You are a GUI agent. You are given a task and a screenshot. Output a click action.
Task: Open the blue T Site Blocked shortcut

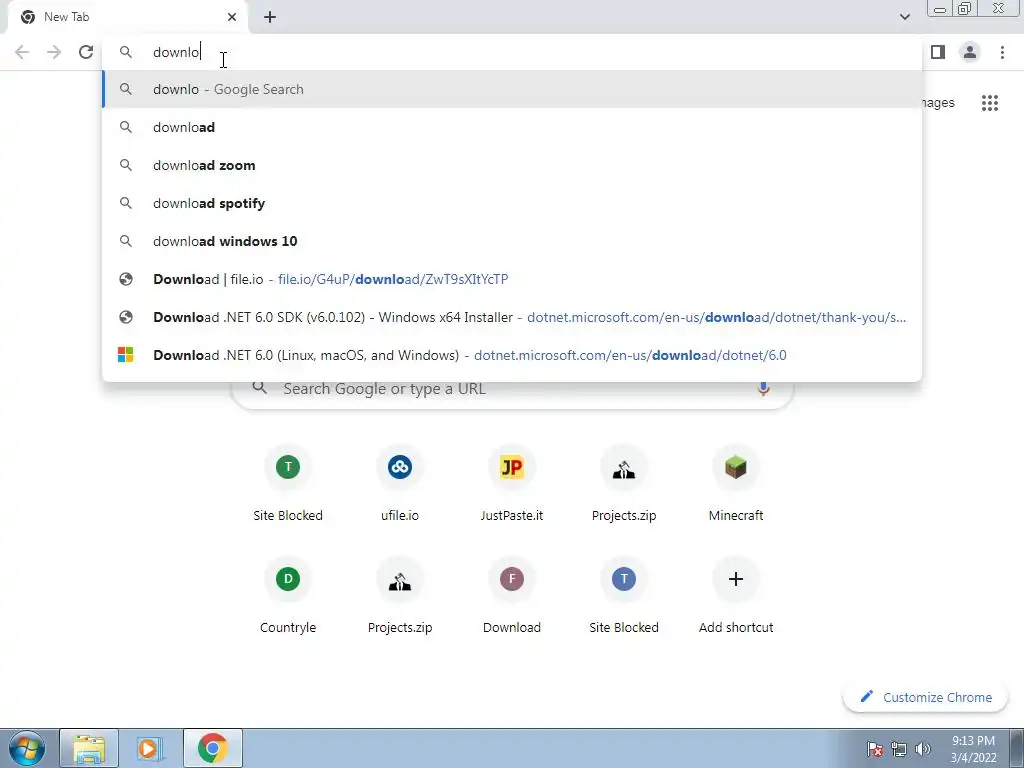[x=624, y=597]
